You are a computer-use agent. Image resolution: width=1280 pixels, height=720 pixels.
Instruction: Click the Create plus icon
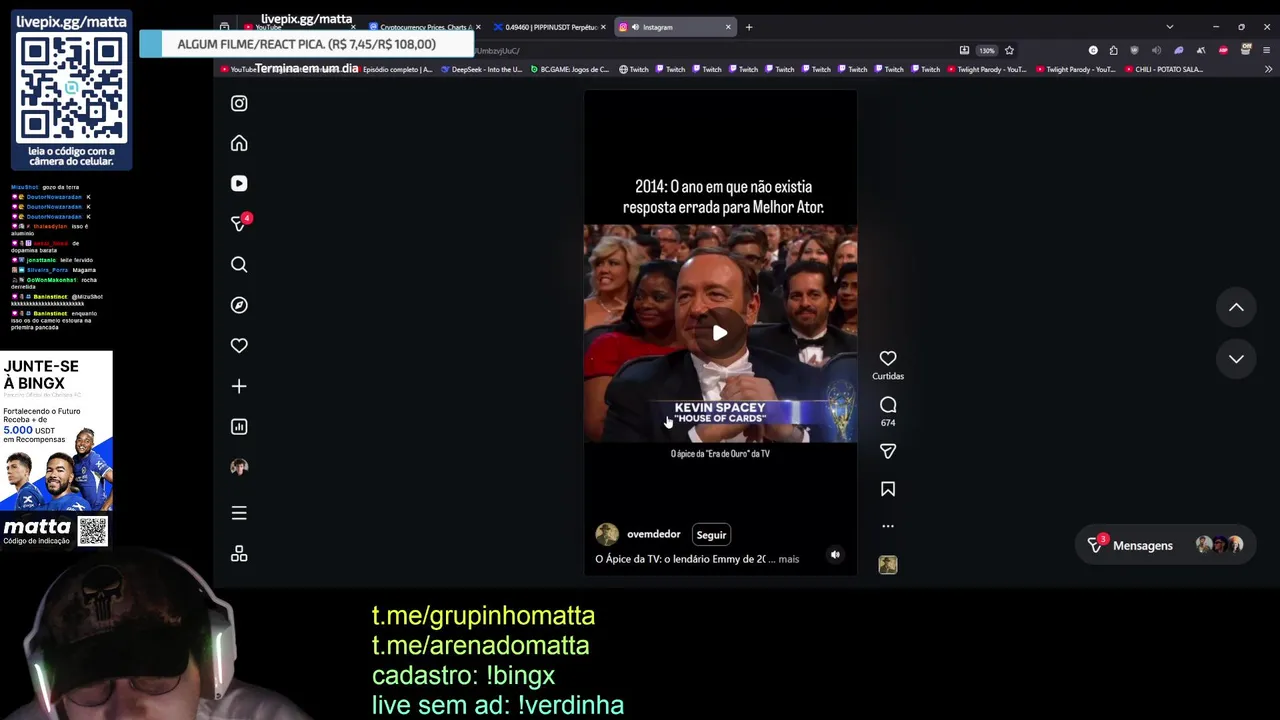pos(239,386)
